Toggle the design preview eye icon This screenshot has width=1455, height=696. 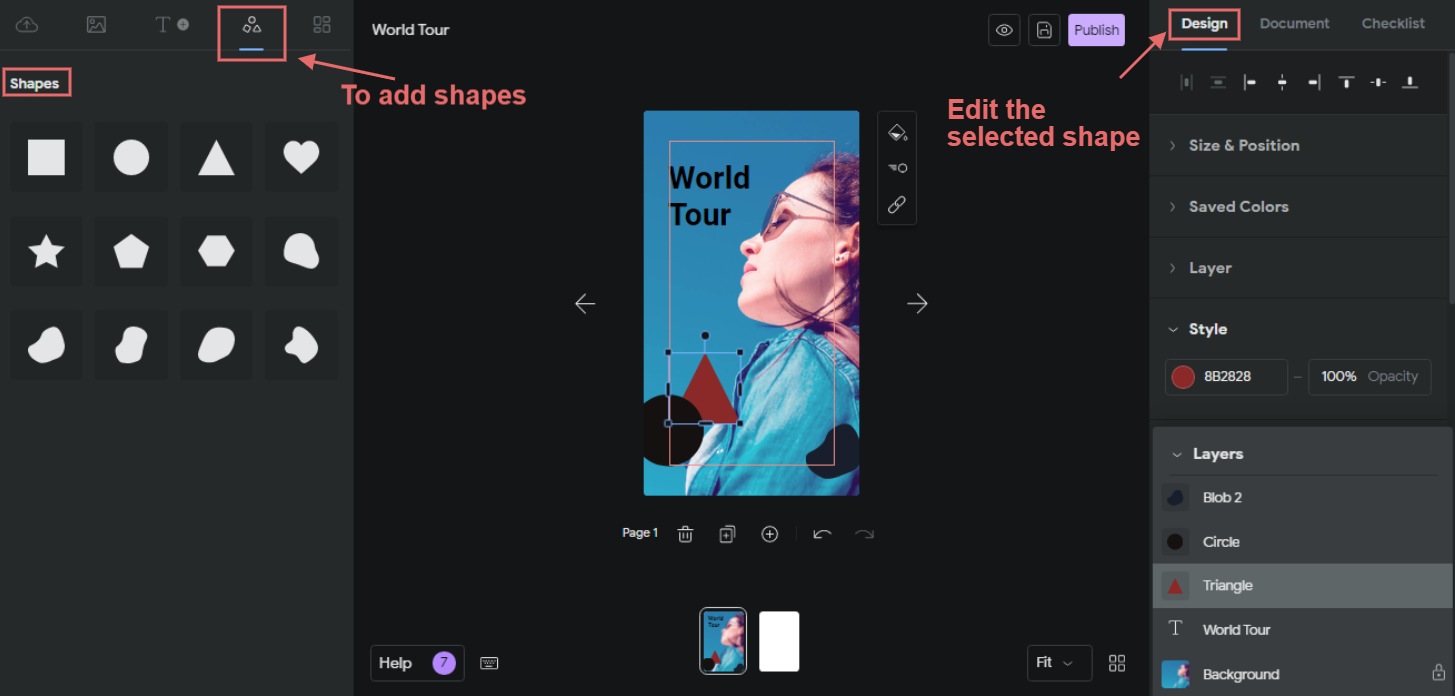[1004, 29]
